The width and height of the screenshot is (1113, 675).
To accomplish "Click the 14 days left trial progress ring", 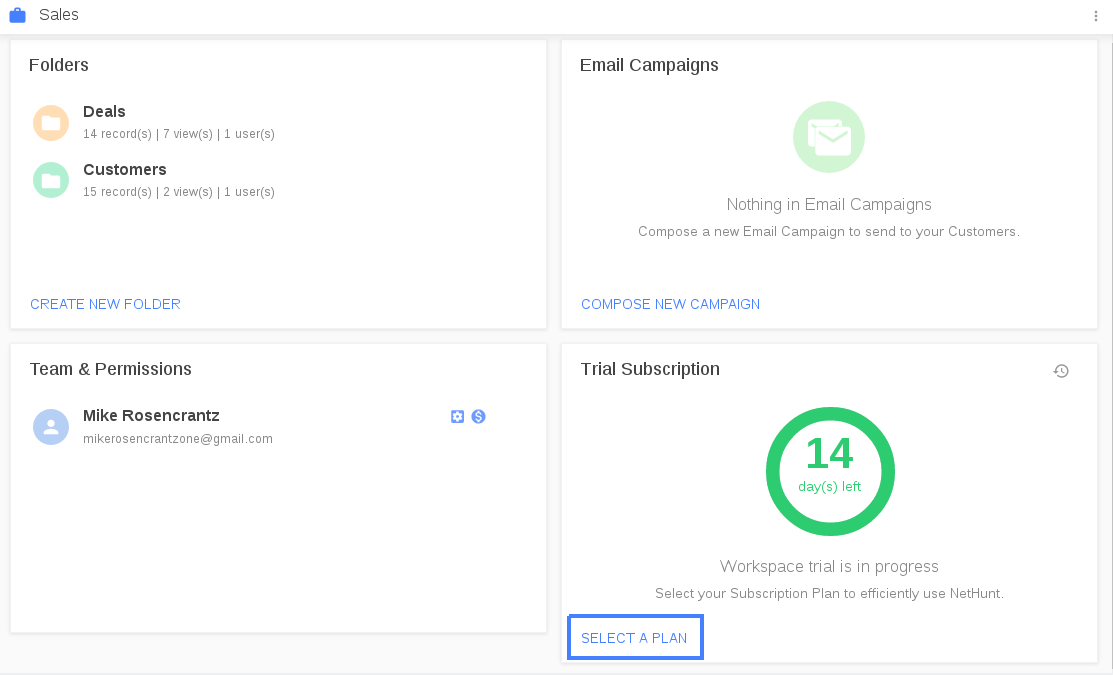I will (830, 471).
